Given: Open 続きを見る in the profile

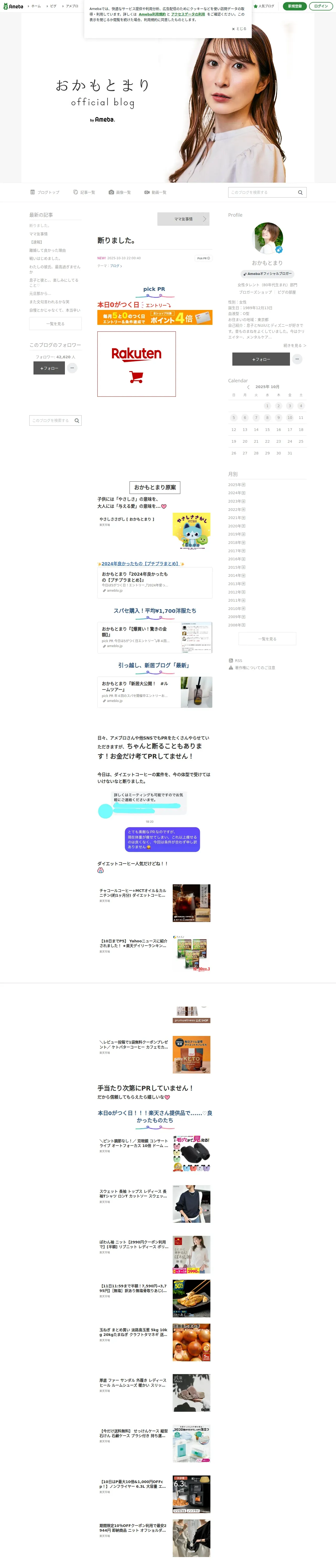Looking at the screenshot, I should (295, 345).
